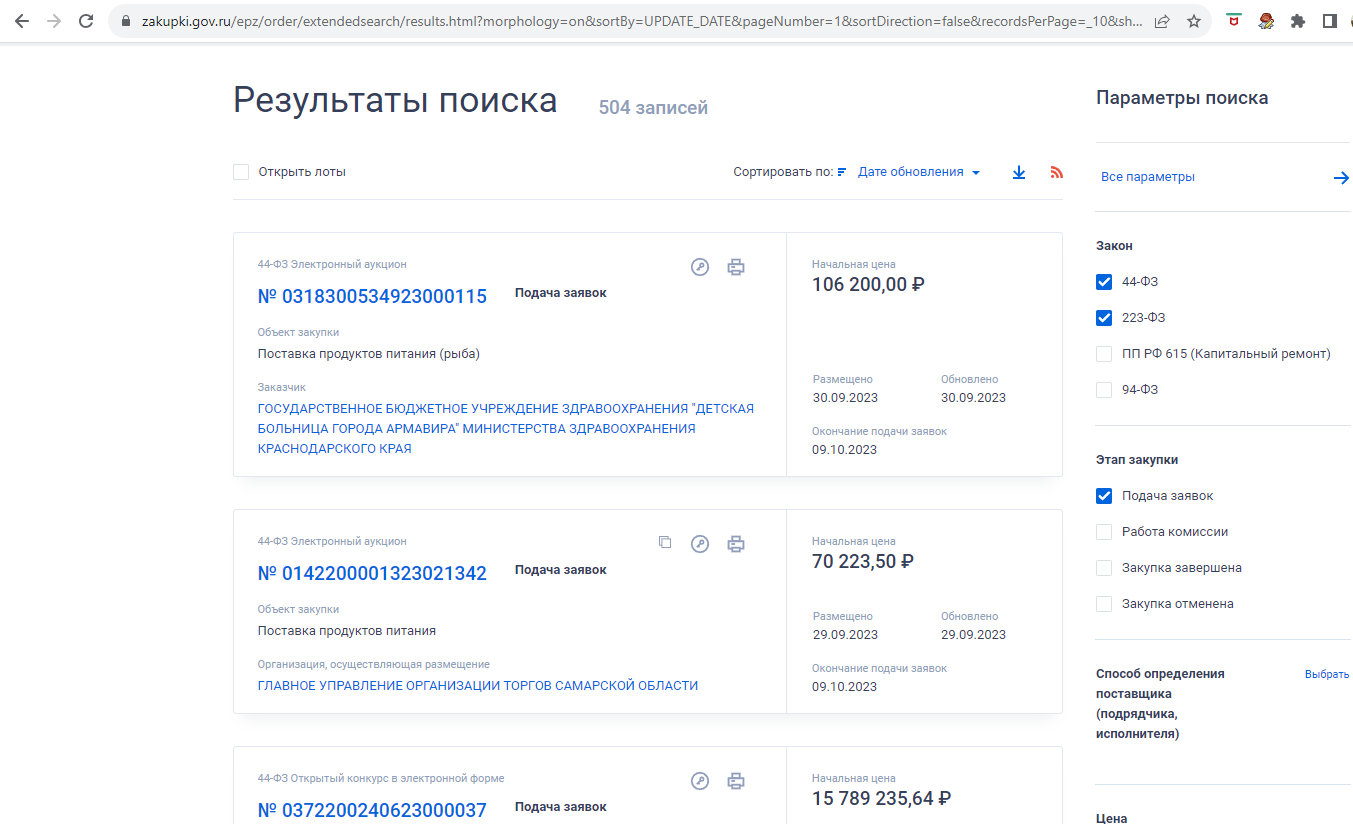Image resolution: width=1353 pixels, height=824 pixels.
Task: Reload the page with refresh icon
Action: click(86, 21)
